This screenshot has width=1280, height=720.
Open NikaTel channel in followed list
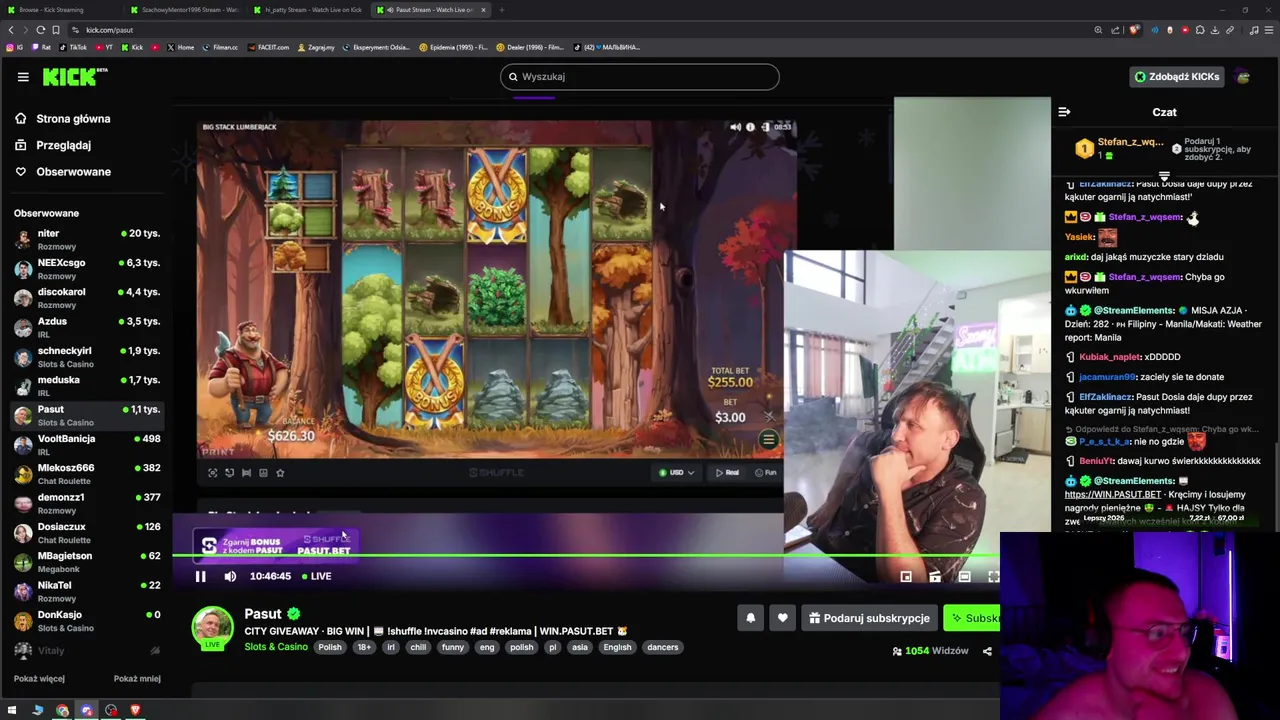[85, 590]
